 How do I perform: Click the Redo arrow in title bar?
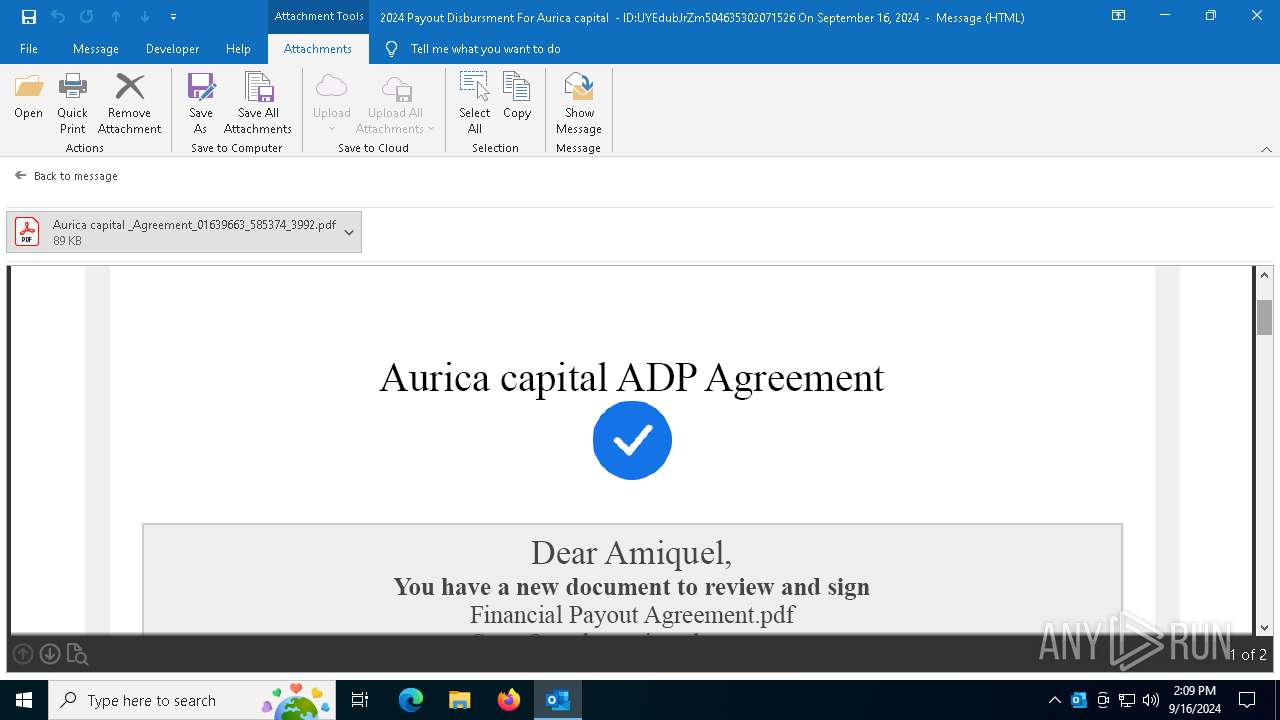pos(87,17)
